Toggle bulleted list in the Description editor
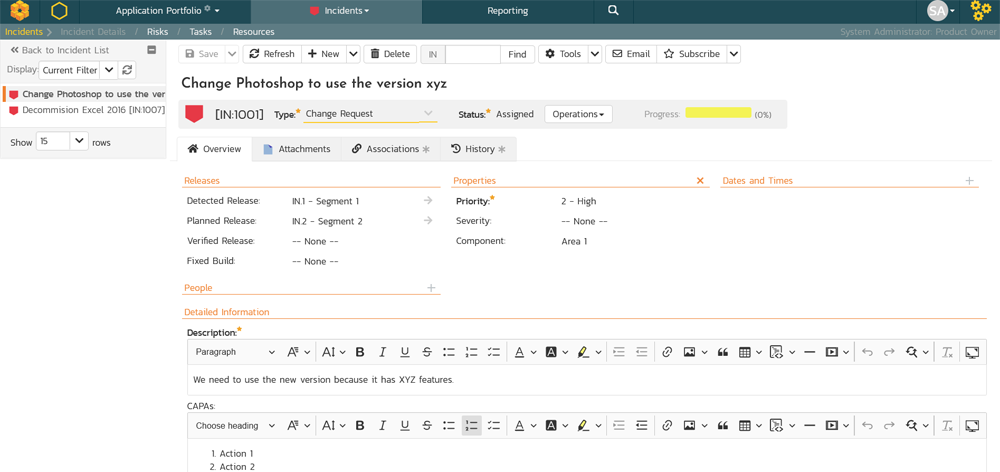Viewport: 1000px width, 472px height. click(449, 352)
